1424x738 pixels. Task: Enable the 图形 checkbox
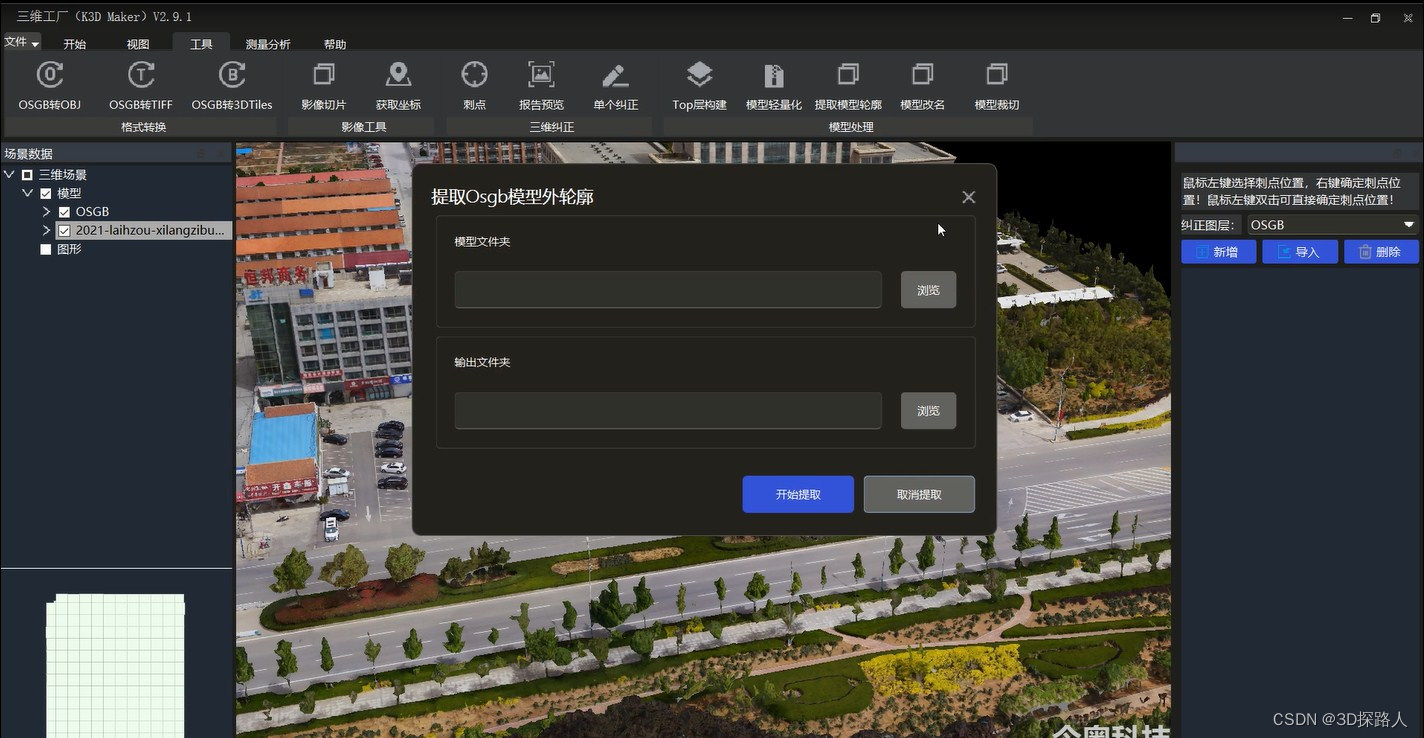[x=45, y=249]
